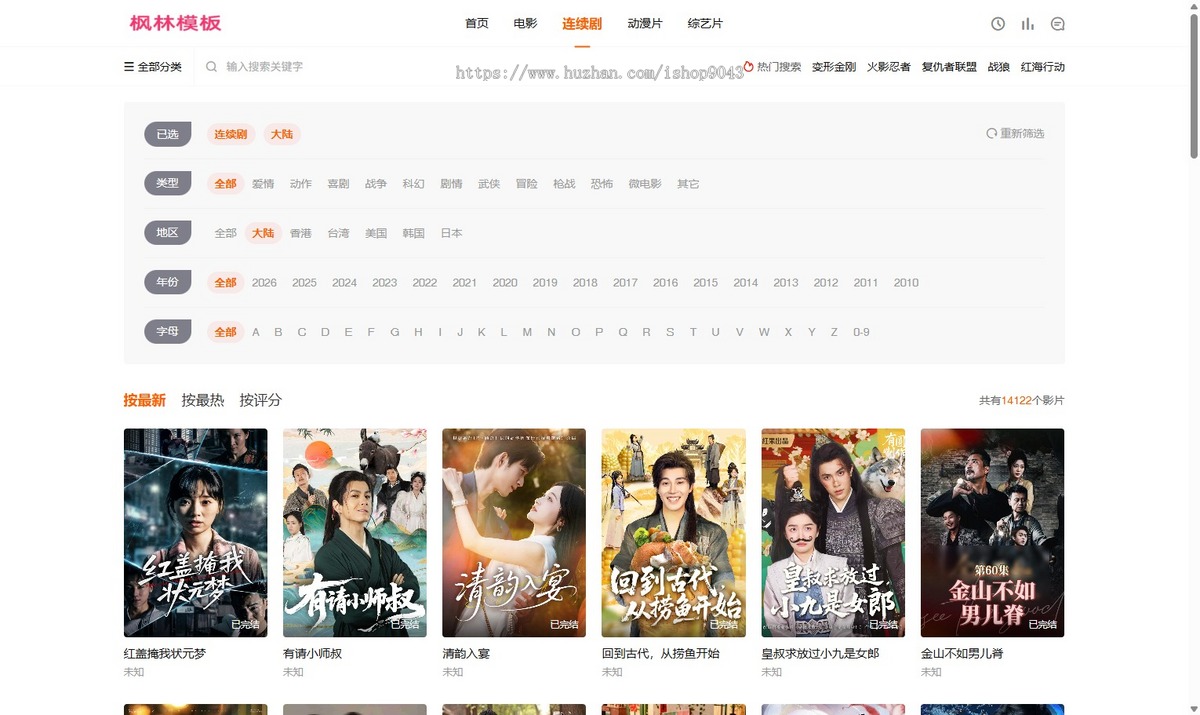Filter region by 韩国
The height and width of the screenshot is (715, 1200).
[414, 233]
